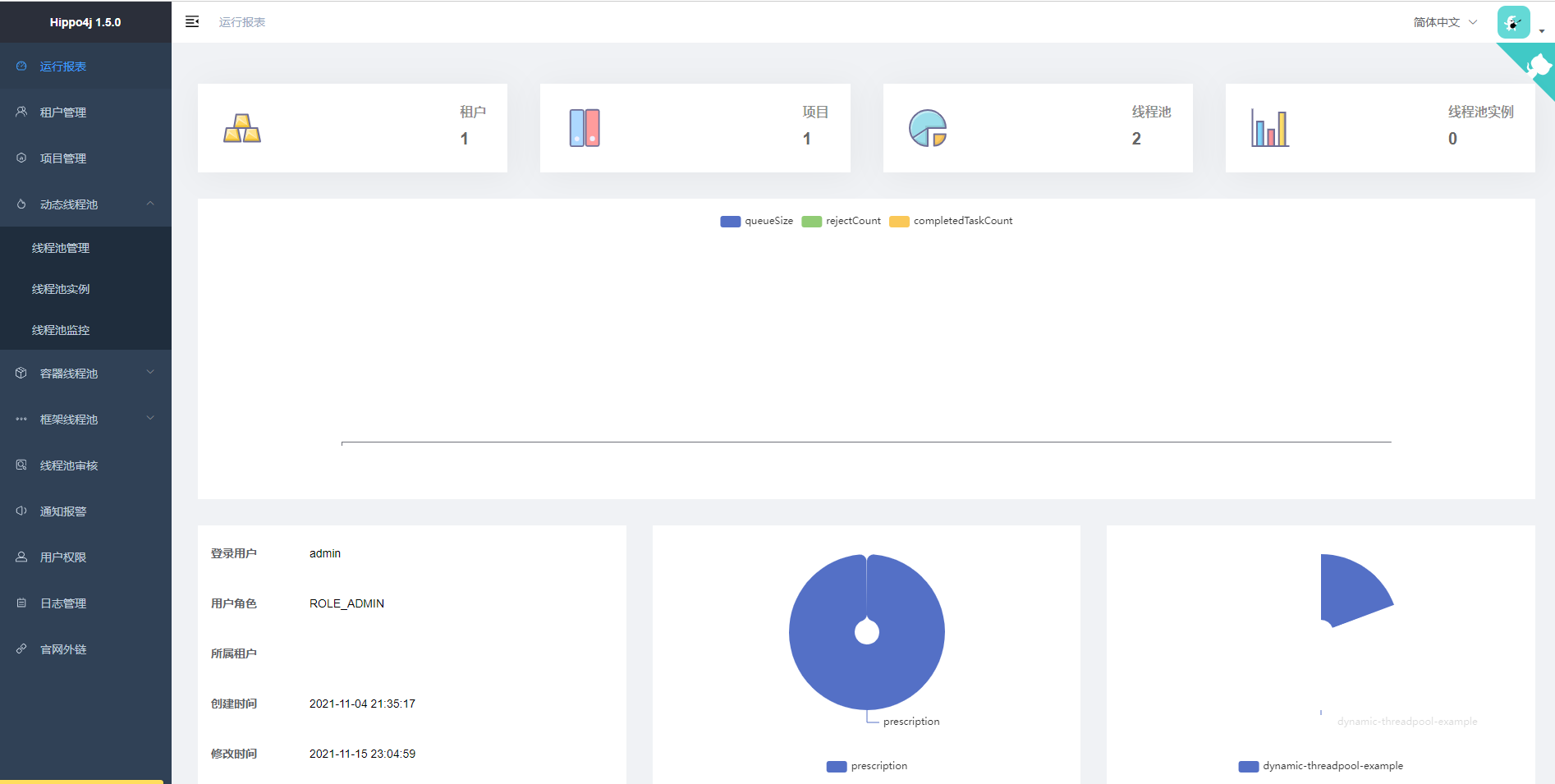This screenshot has width=1555, height=784.
Task: Click the prescription pie label text
Action: pos(911,722)
